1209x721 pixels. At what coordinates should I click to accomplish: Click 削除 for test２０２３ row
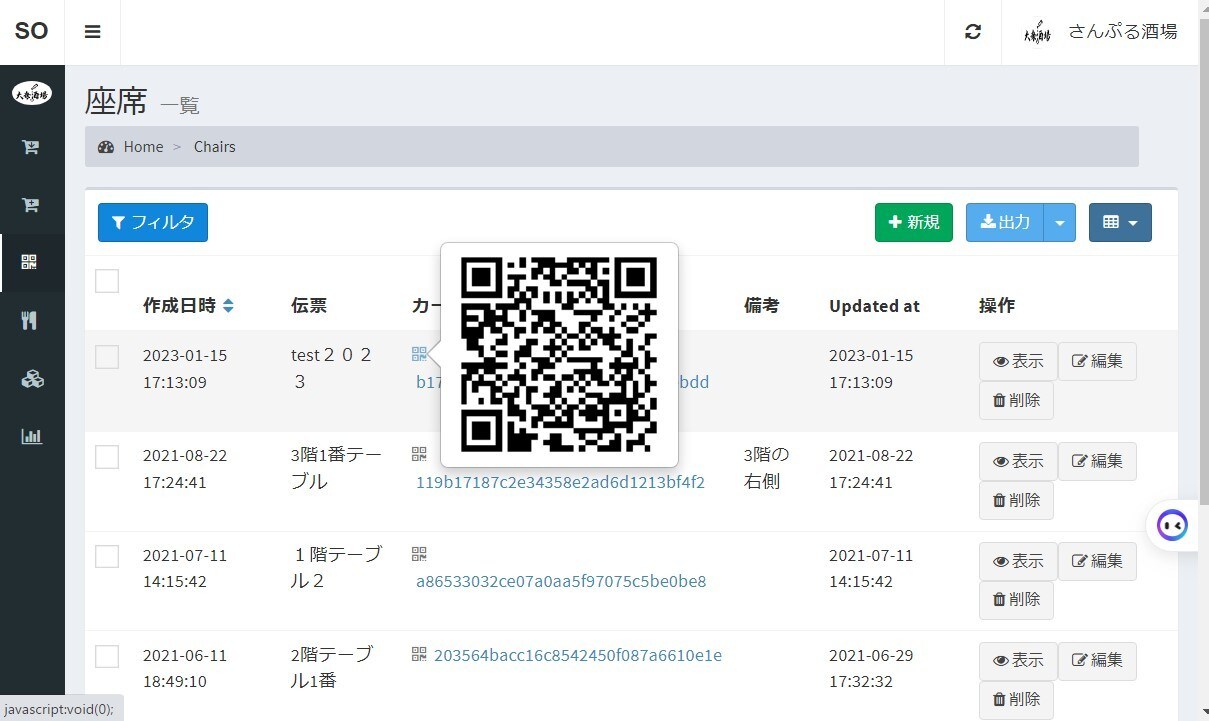click(1016, 400)
